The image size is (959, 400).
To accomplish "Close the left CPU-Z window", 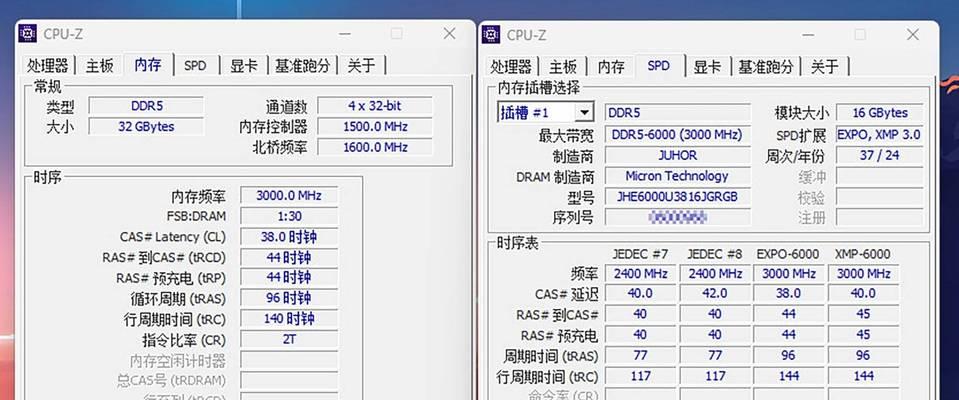I will pos(450,34).
